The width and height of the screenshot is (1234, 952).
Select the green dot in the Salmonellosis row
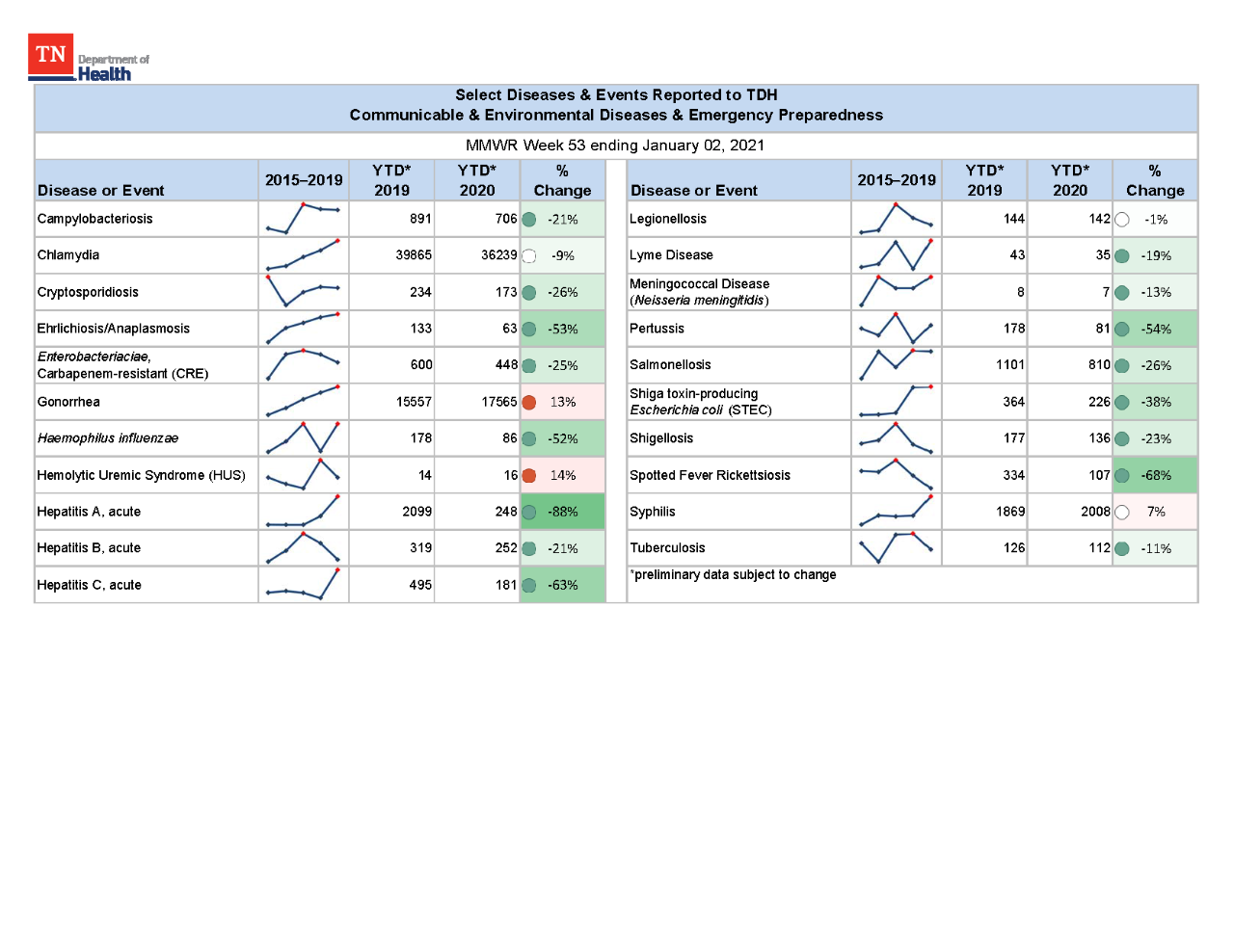pos(1122,366)
